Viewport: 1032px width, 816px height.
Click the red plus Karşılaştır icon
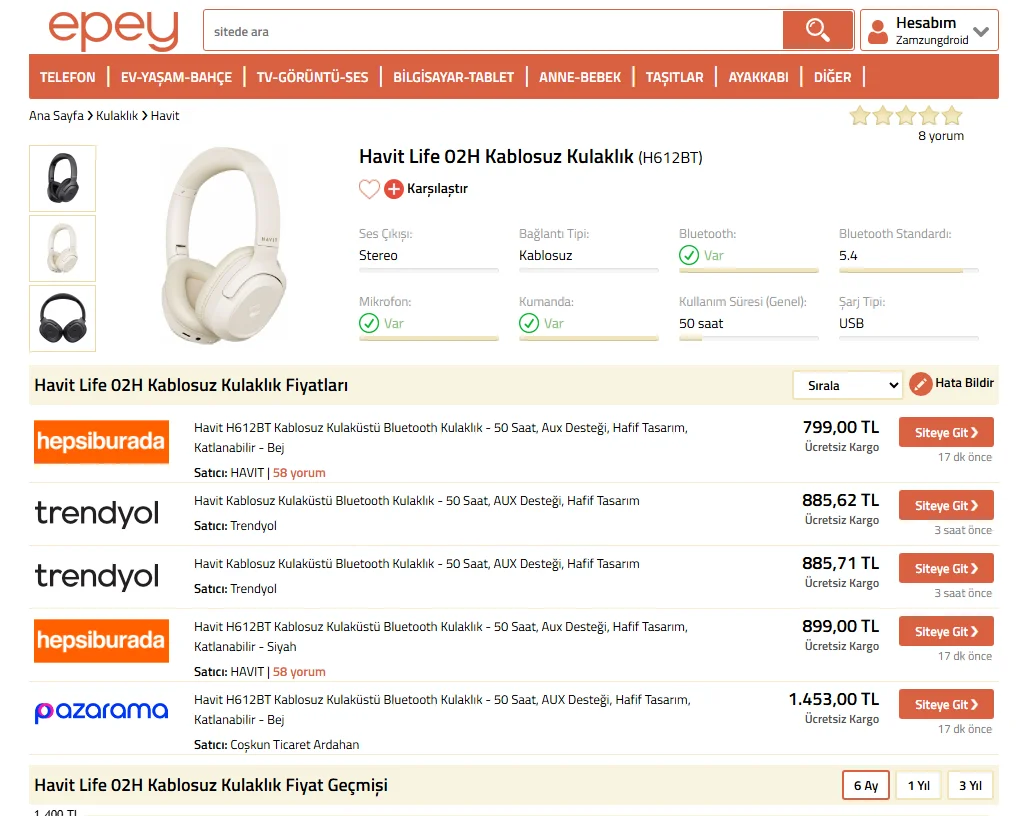click(x=394, y=189)
